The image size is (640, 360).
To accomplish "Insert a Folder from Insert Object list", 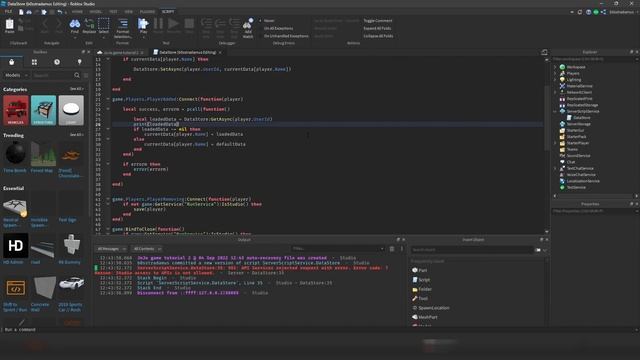I will coord(422,289).
